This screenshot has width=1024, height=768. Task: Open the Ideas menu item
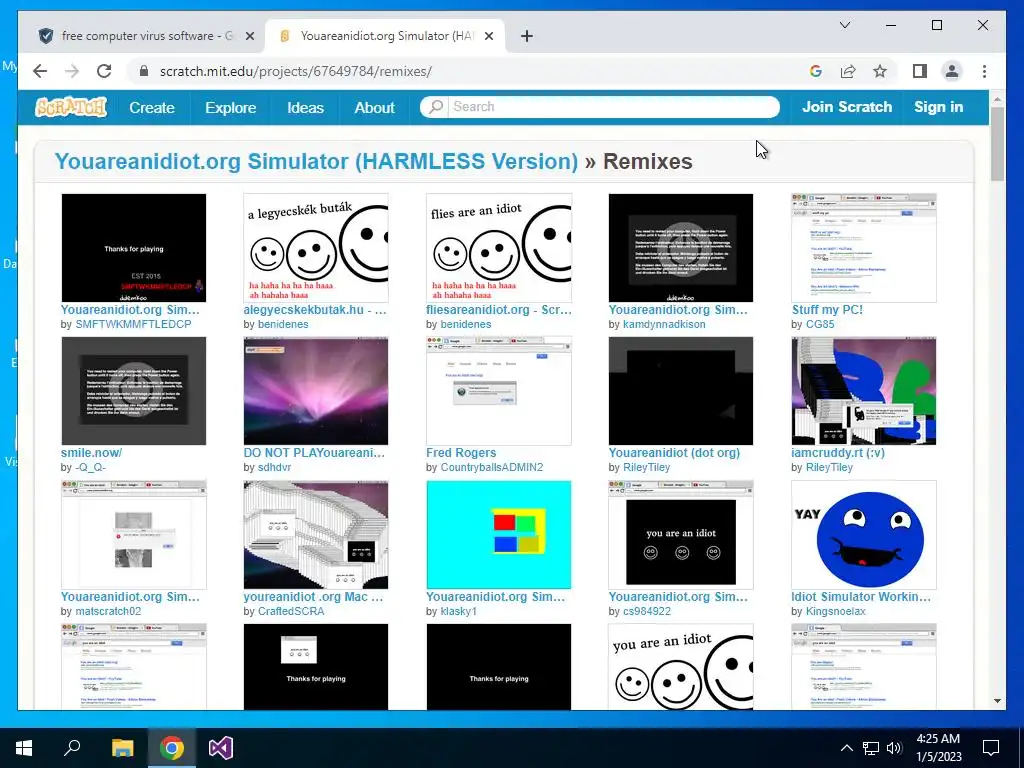pyautogui.click(x=305, y=108)
